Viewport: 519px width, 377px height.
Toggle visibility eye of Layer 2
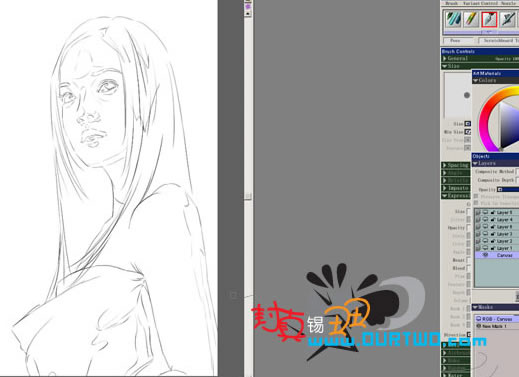[x=485, y=241]
